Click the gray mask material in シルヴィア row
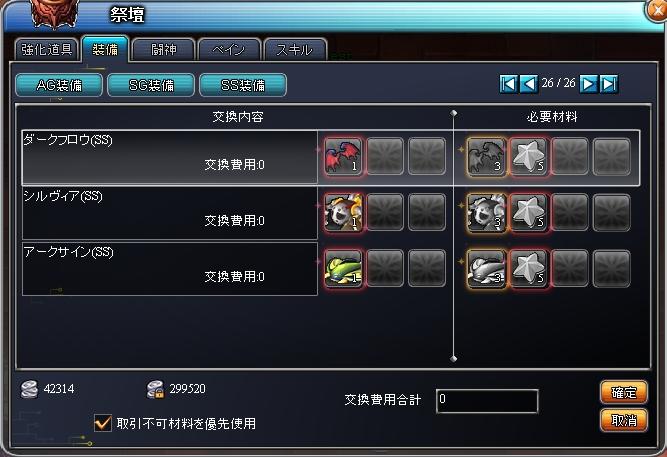 pyautogui.click(x=486, y=212)
